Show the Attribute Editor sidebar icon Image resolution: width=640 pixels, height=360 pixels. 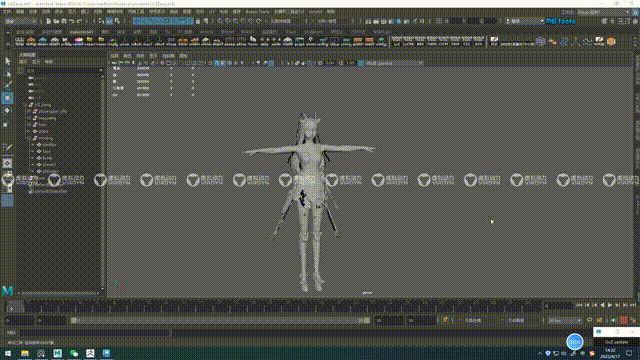click(x=620, y=21)
